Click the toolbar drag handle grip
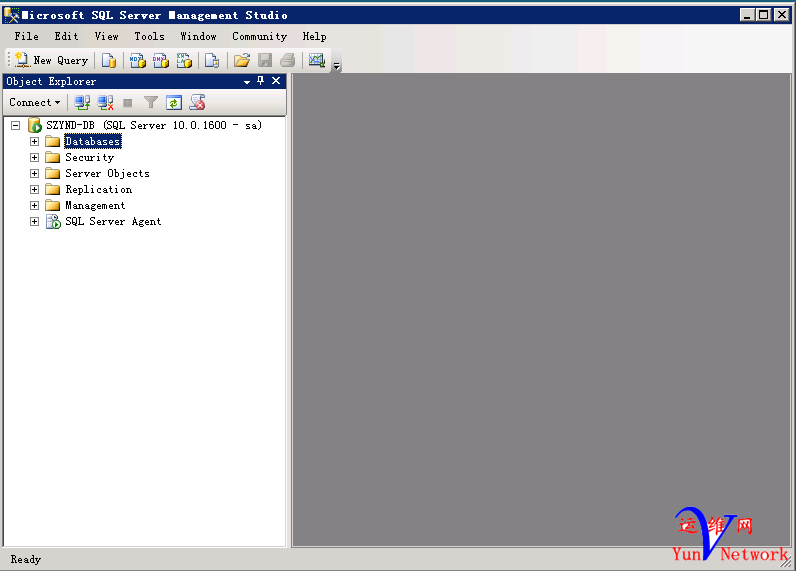This screenshot has width=796, height=571. [x=9, y=60]
